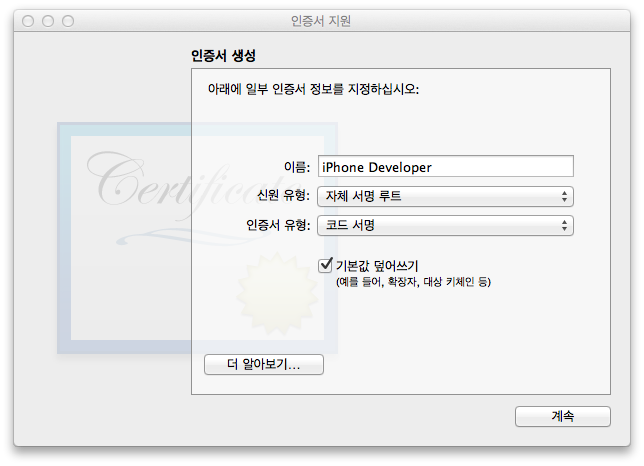Click the 더 알아보기... button
Viewport: 644px width, 466px height.
tap(264, 365)
